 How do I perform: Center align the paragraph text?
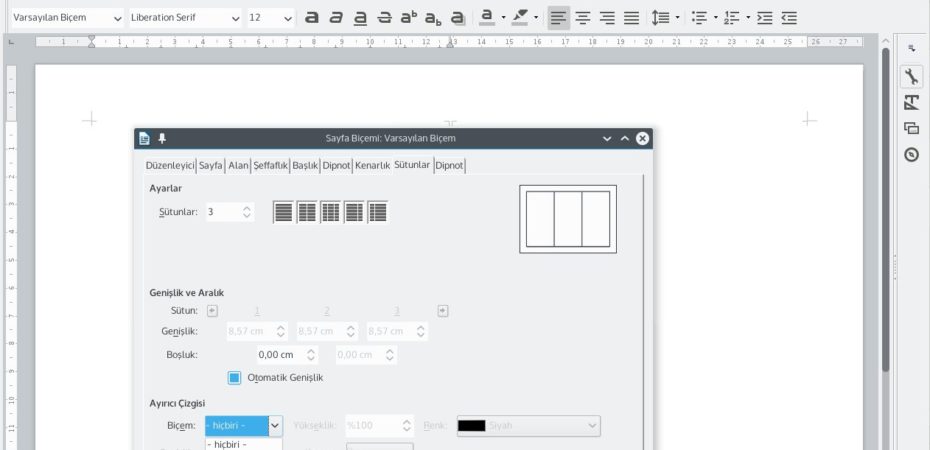coord(582,18)
